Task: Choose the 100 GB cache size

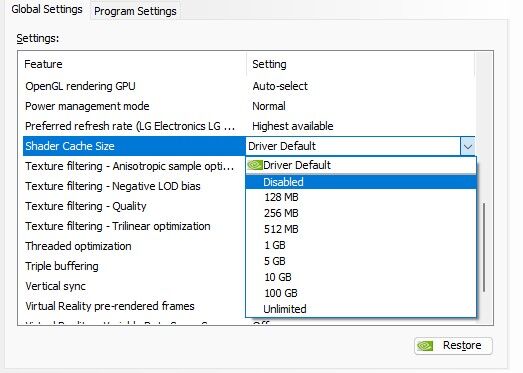Action: (x=361, y=293)
